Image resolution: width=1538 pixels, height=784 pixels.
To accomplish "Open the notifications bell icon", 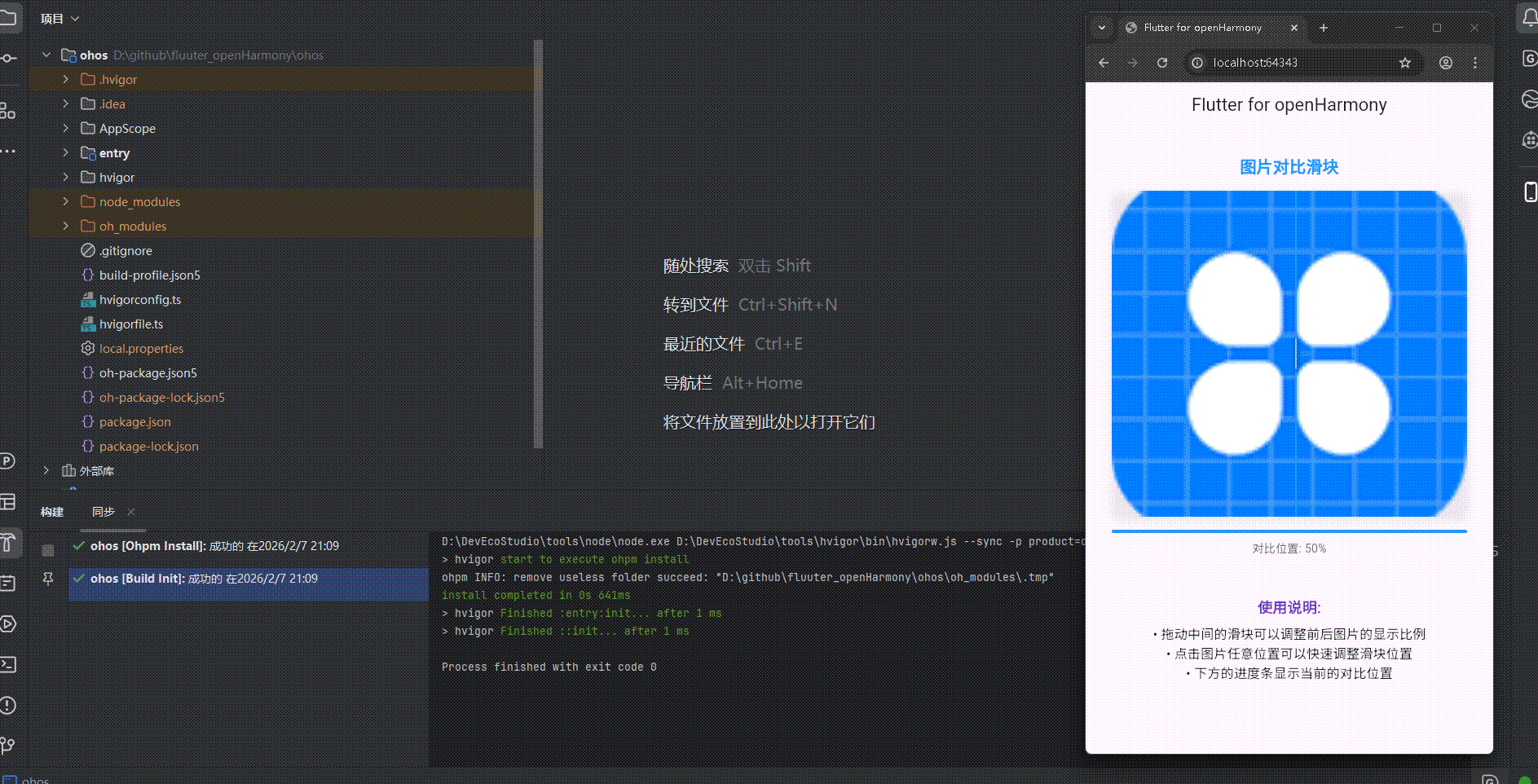I will [1530, 18].
